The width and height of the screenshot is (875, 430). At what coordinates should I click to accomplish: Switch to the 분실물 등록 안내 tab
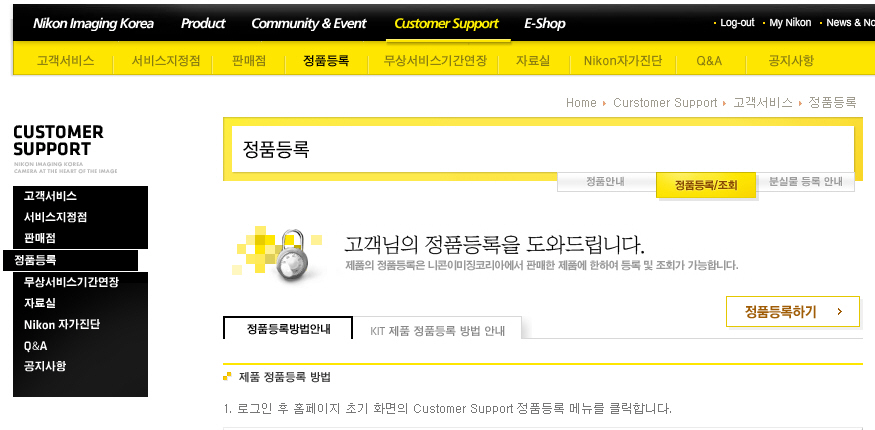click(805, 182)
